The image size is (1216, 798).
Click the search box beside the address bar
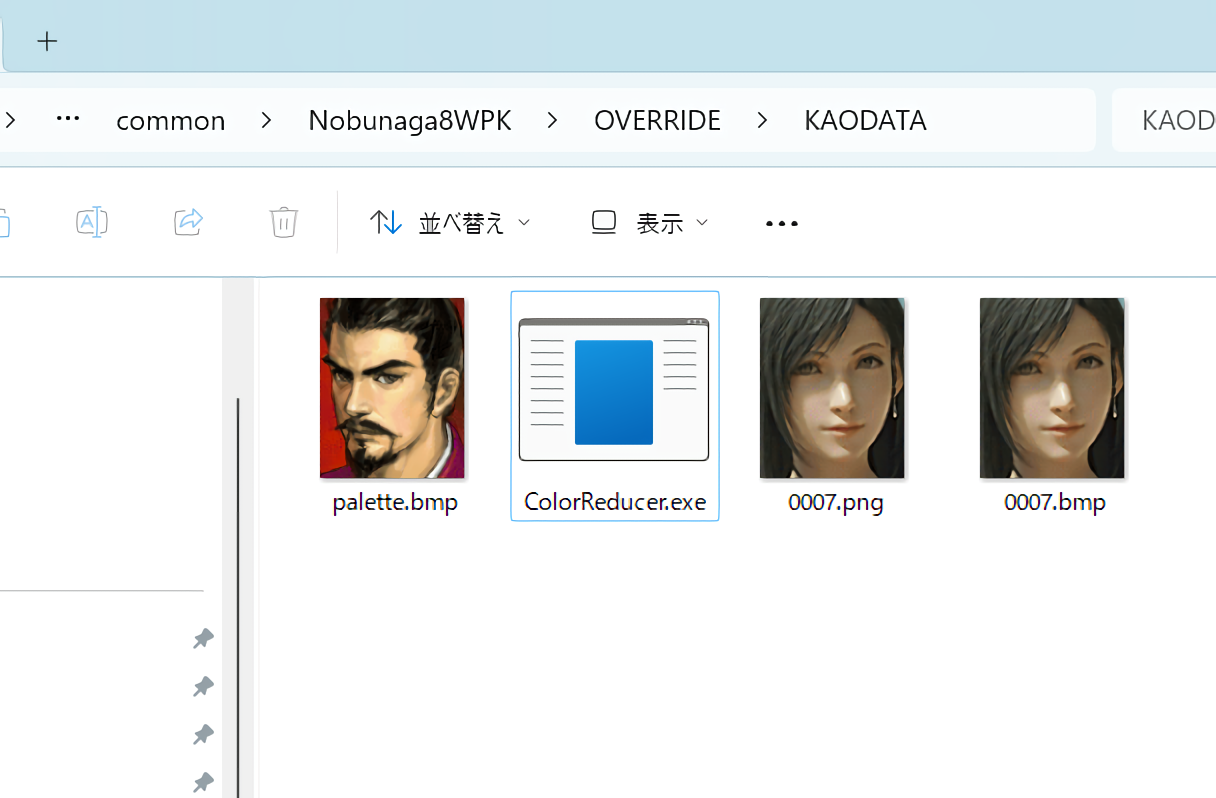1170,121
